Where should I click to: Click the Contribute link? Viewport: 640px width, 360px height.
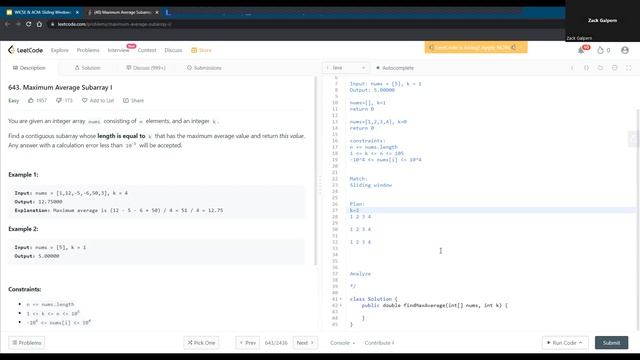(x=379, y=343)
